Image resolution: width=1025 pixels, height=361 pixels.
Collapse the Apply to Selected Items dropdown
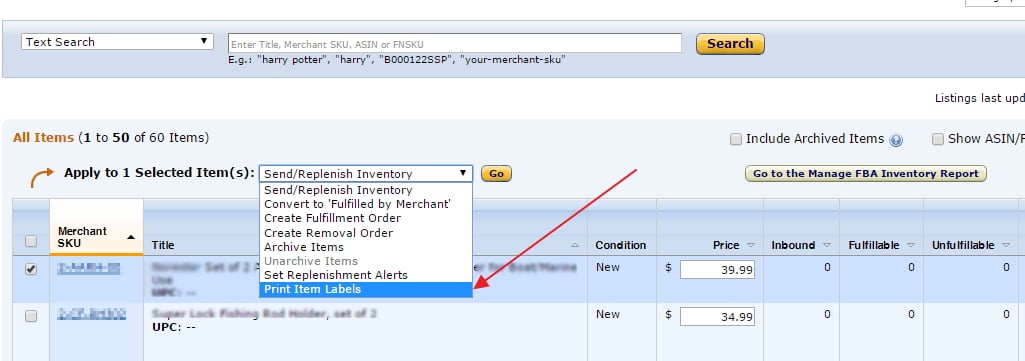366,173
